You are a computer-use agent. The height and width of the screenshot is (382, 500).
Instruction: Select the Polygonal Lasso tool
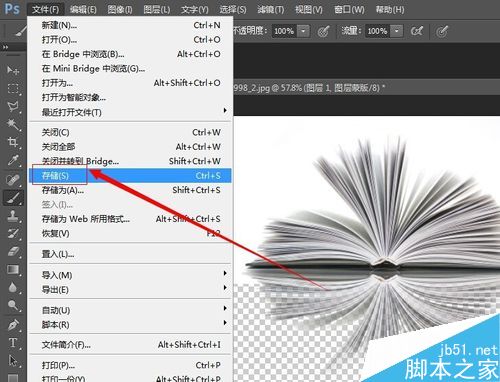[13, 106]
